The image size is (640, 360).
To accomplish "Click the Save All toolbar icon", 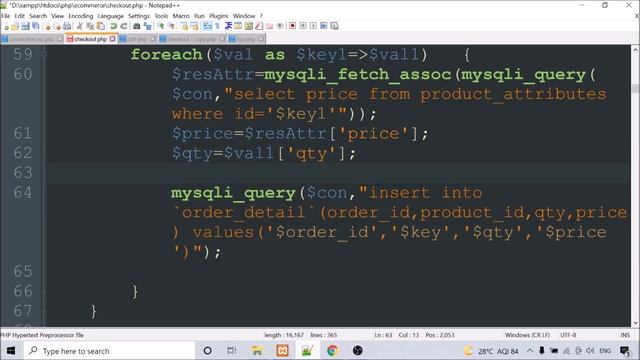I will click(x=36, y=26).
